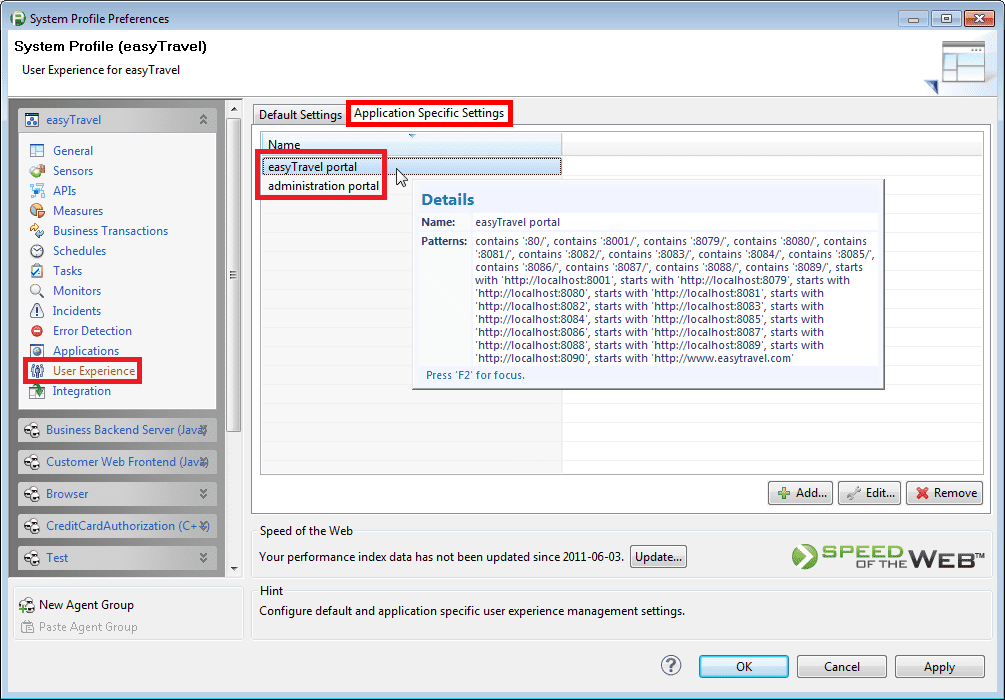1005x700 pixels.
Task: Open the Measures page
Action: click(78, 210)
